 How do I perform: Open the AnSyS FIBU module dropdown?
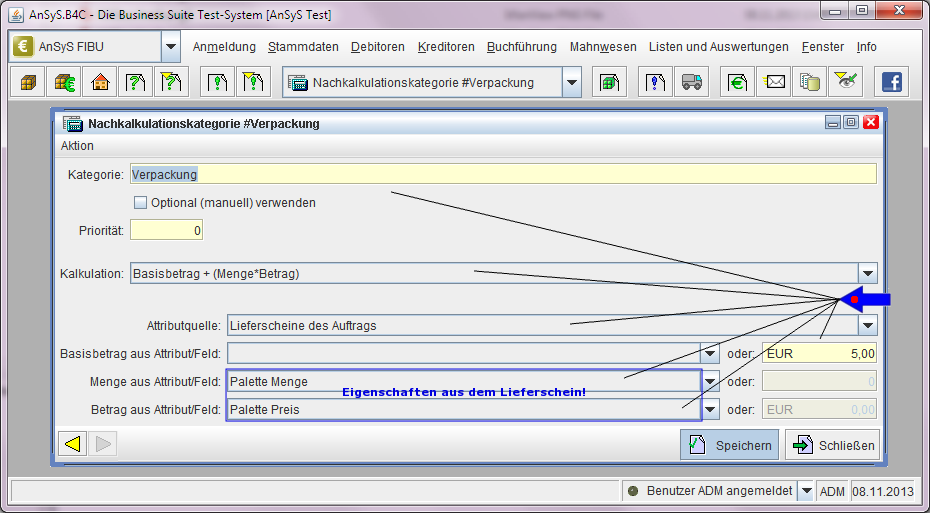tap(171, 47)
